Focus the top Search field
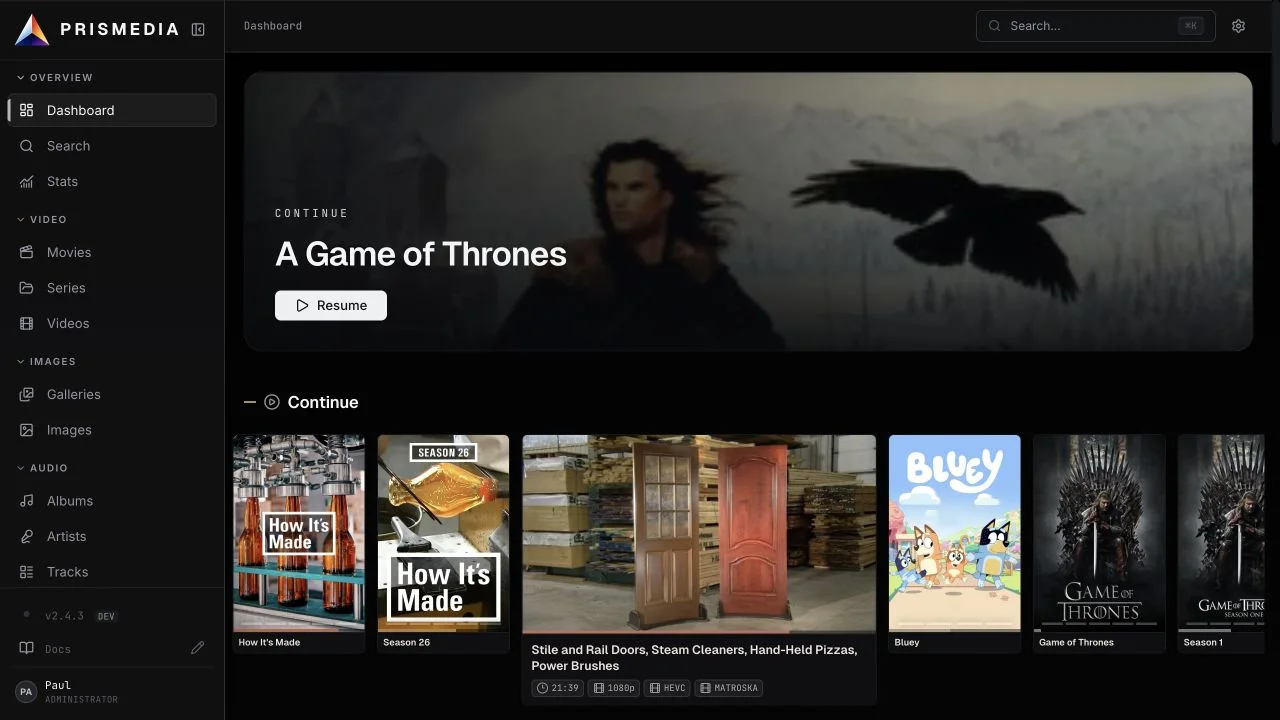Screen dimensions: 1280x720 [1096, 26]
